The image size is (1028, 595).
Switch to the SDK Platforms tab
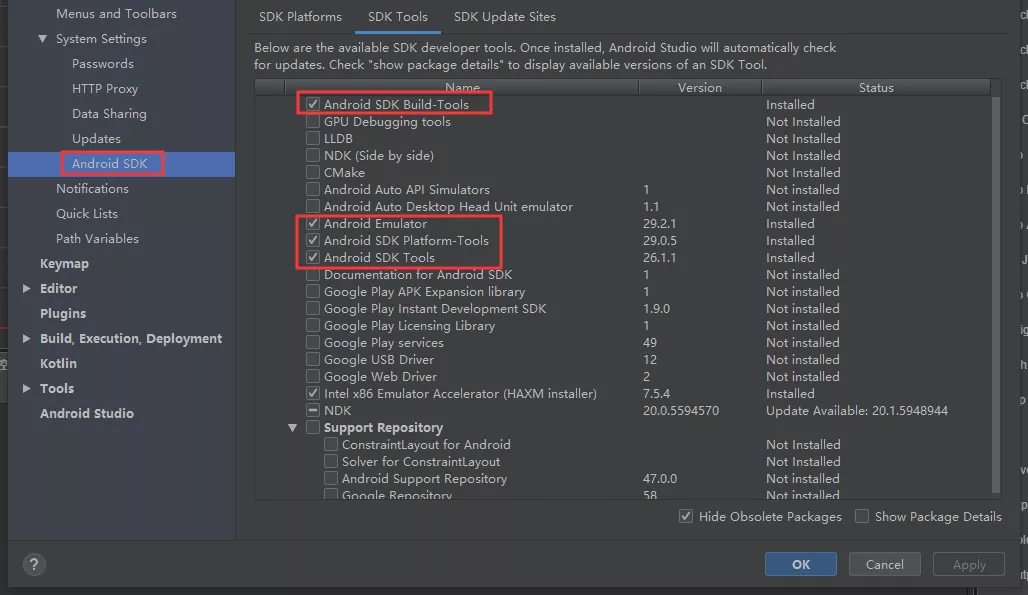[x=300, y=17]
